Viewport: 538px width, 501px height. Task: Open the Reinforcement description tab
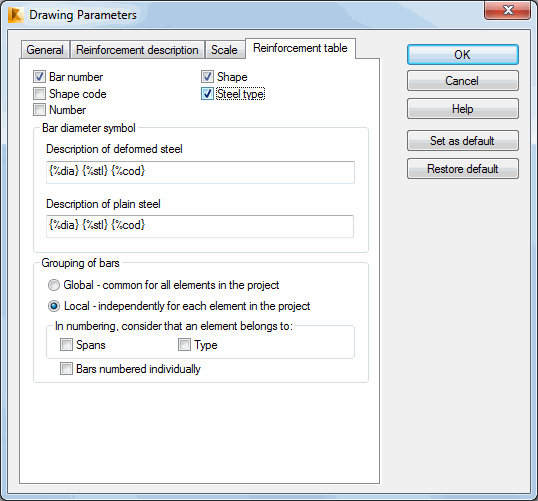137,50
